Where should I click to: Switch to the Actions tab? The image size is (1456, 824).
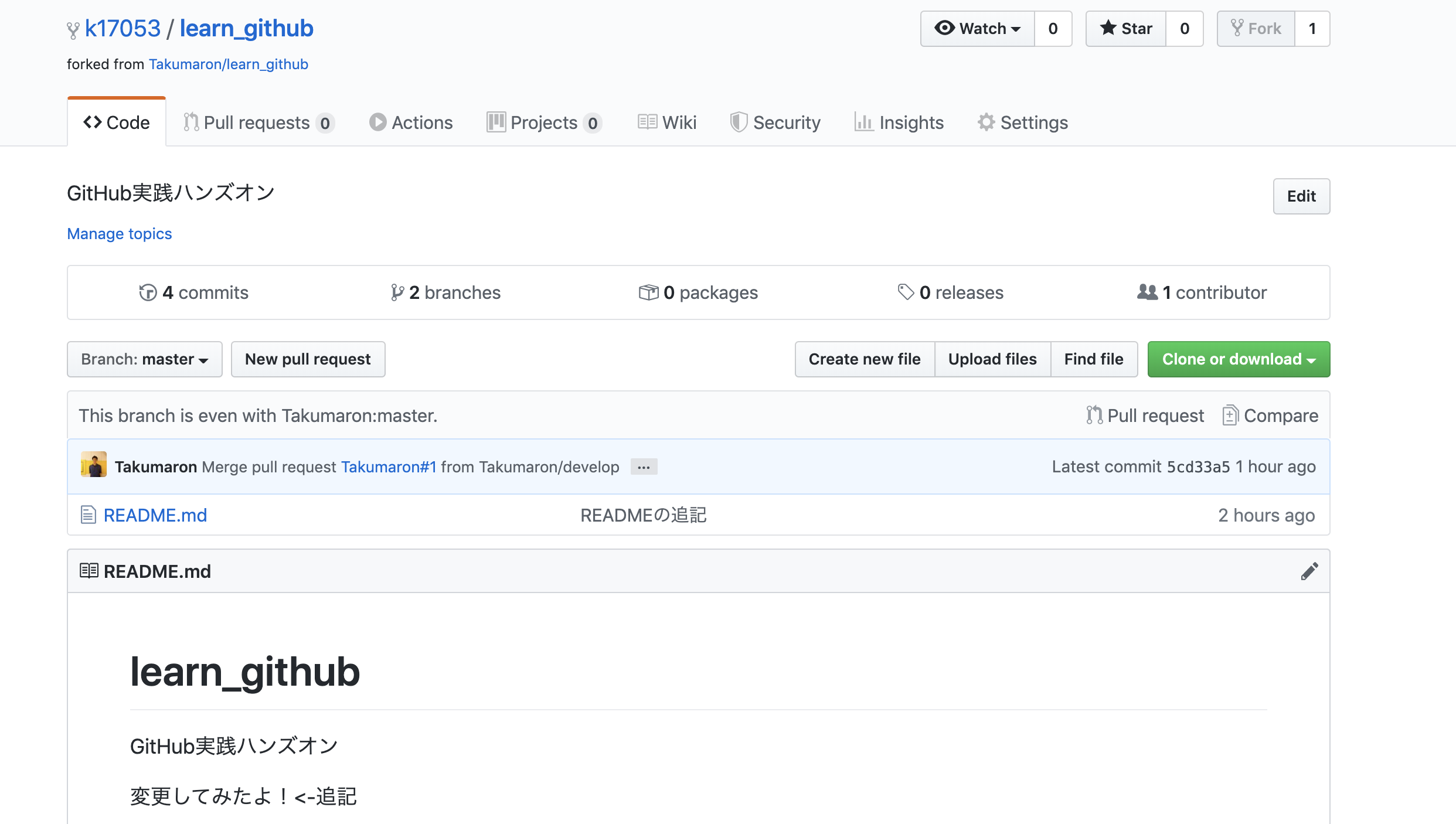tap(411, 122)
